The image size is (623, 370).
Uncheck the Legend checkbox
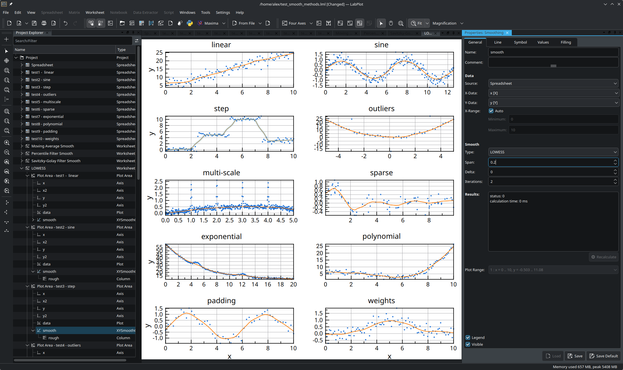point(468,337)
